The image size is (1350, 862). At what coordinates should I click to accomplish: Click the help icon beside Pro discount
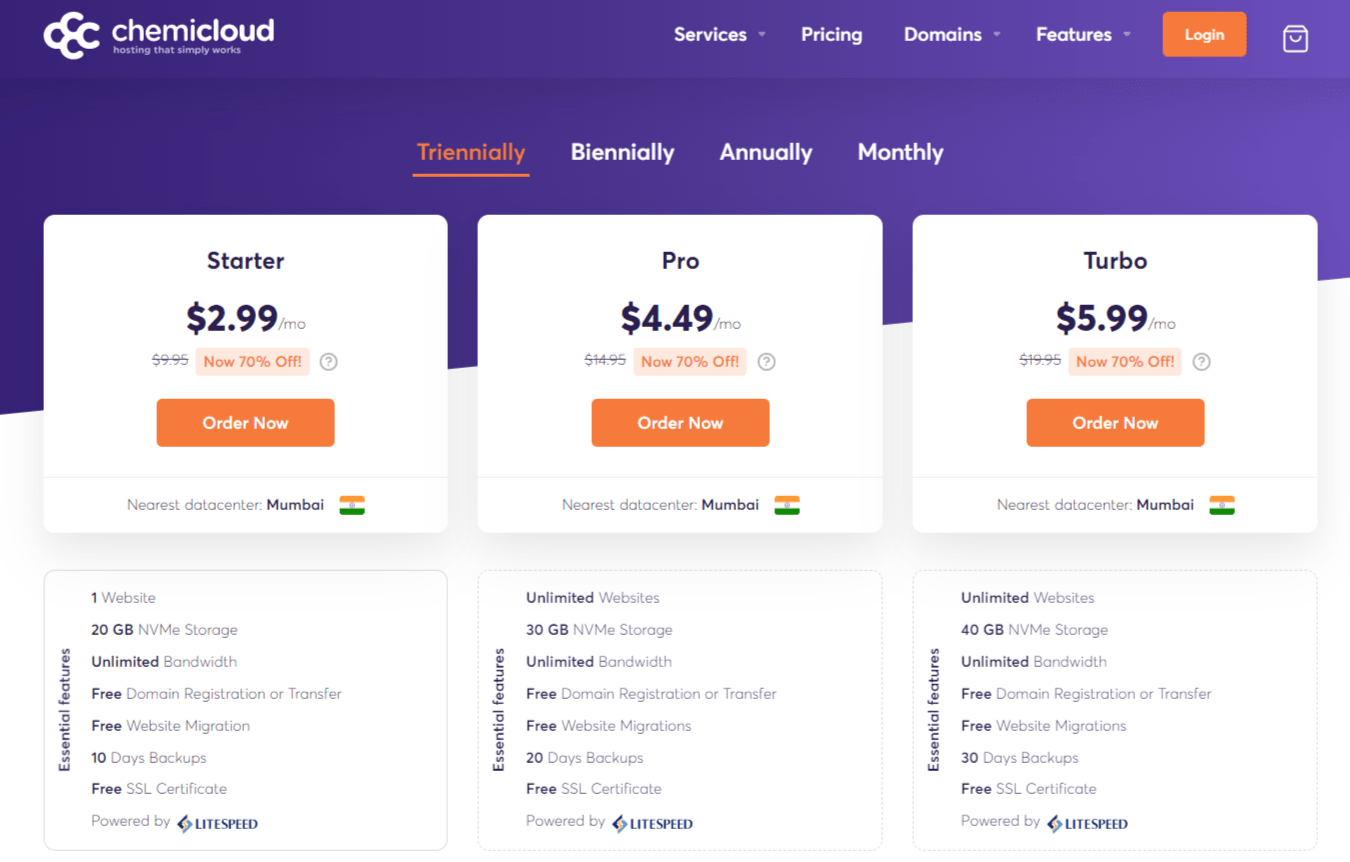(x=766, y=362)
